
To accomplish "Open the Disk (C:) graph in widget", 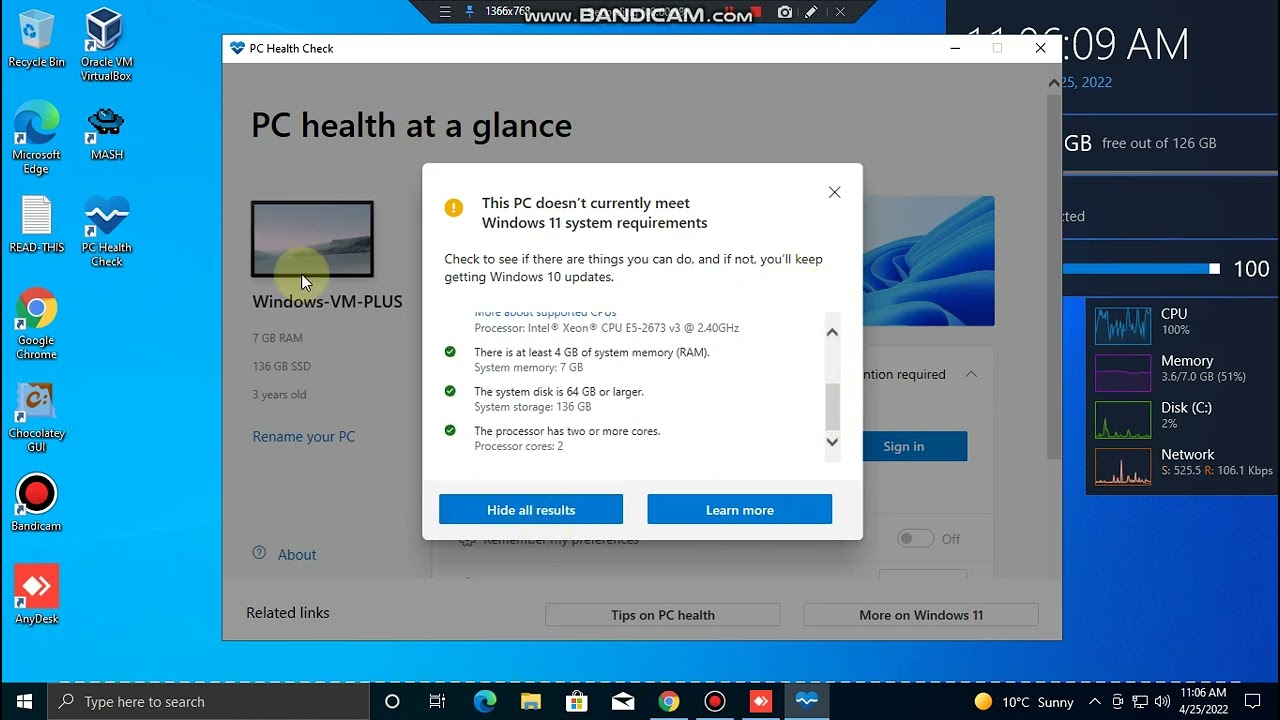I will point(1123,419).
